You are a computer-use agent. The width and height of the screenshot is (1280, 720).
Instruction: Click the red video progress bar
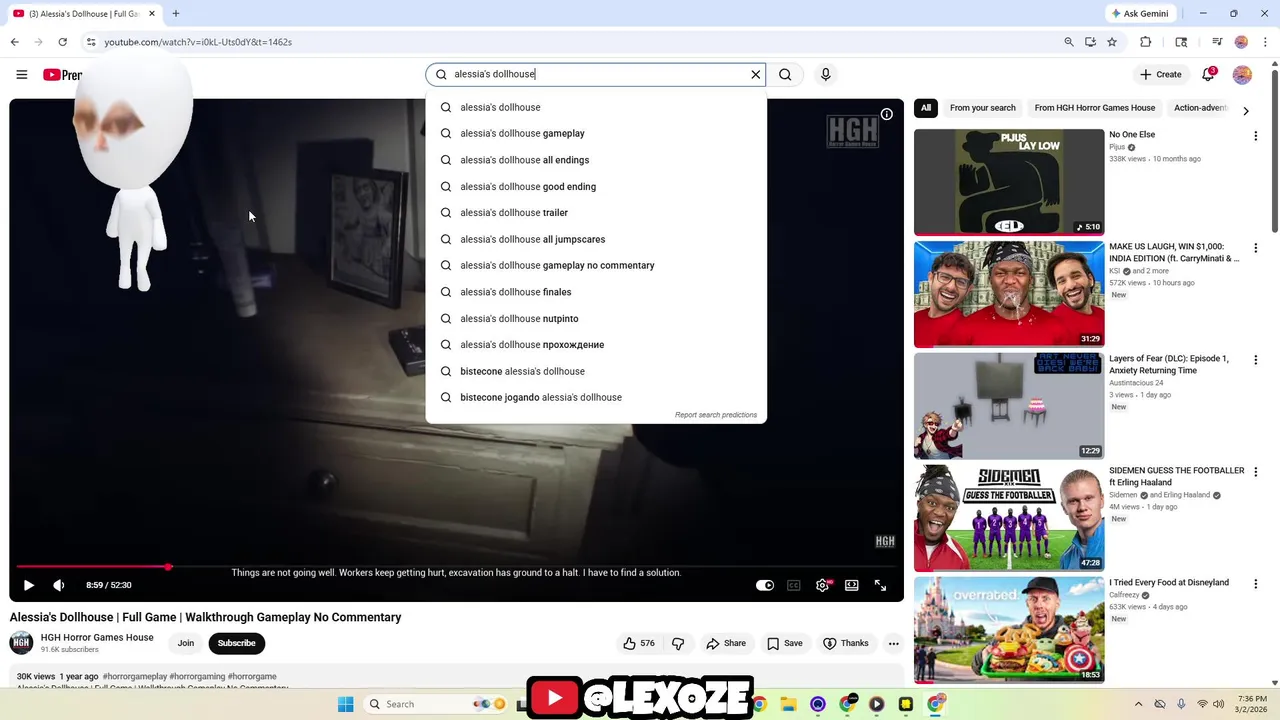click(x=92, y=567)
